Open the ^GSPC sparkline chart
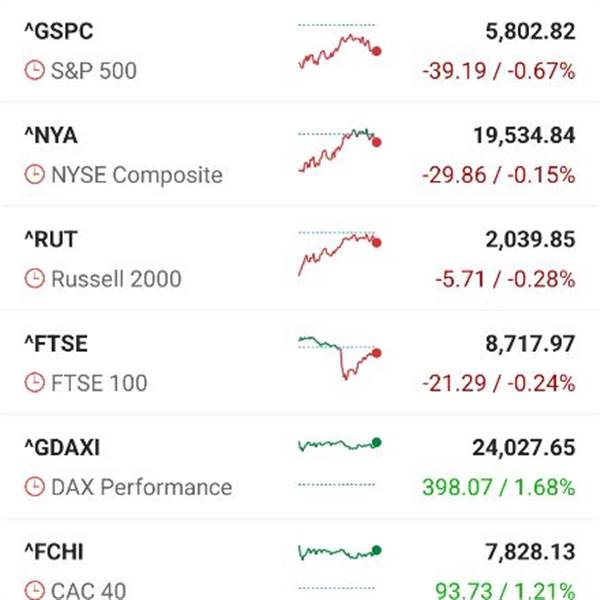This screenshot has height=600, width=600. [340, 47]
